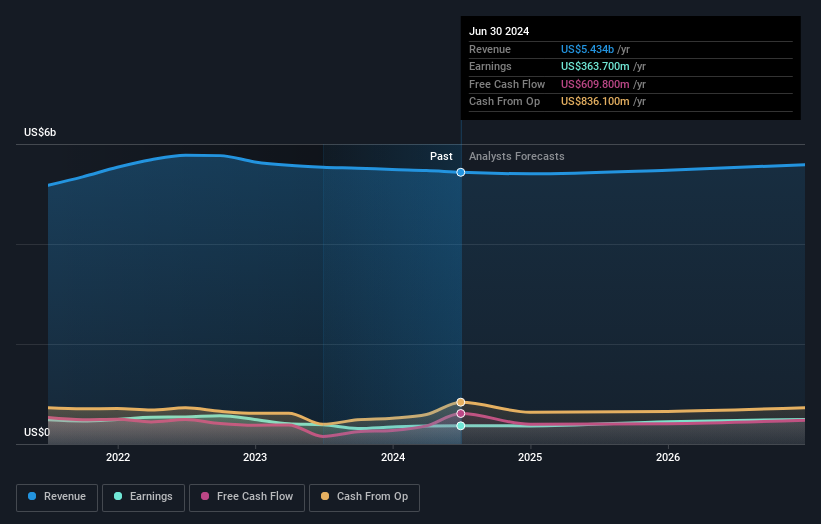
Task: Click the pink Free Cash Flow data point
Action: pyautogui.click(x=461, y=414)
